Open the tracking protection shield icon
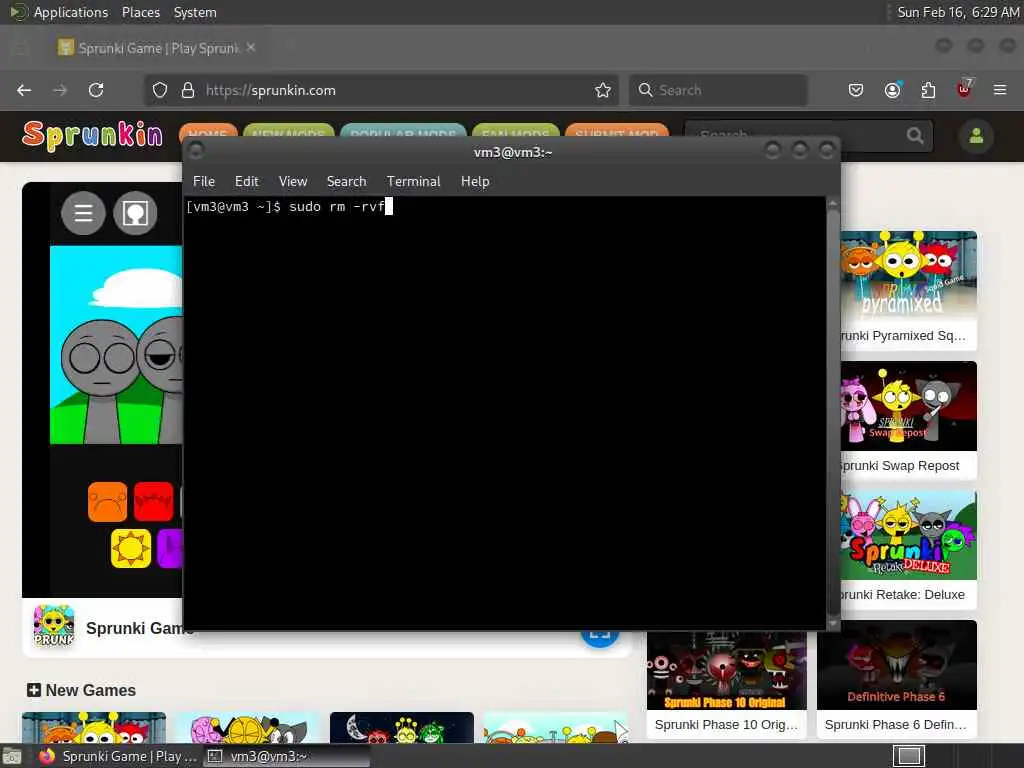The width and height of the screenshot is (1024, 768). (159, 90)
